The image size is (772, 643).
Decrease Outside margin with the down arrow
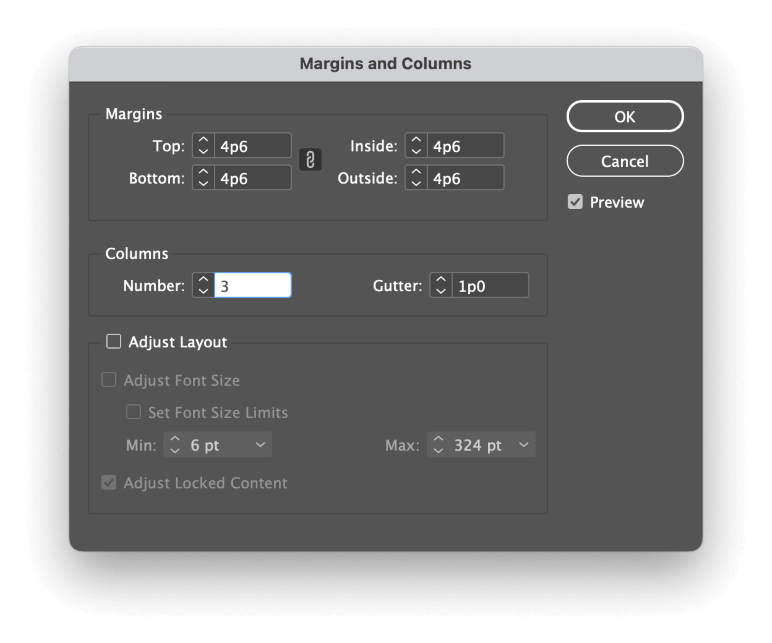coord(416,183)
